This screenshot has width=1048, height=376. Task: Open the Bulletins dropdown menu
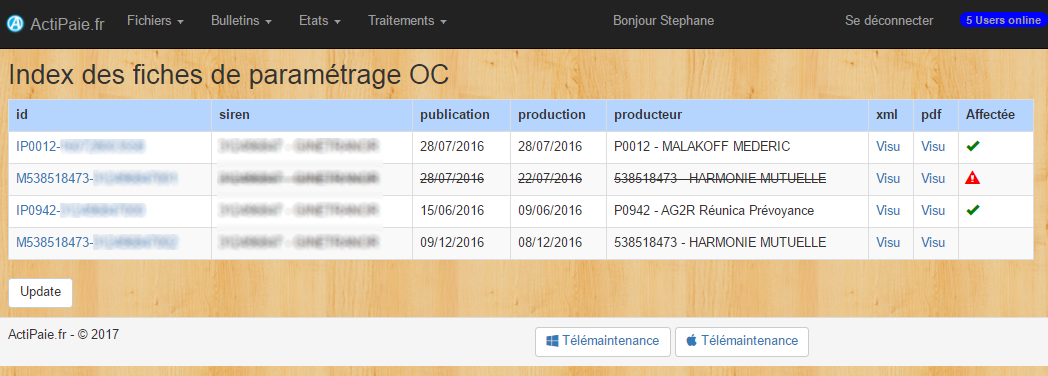(241, 21)
